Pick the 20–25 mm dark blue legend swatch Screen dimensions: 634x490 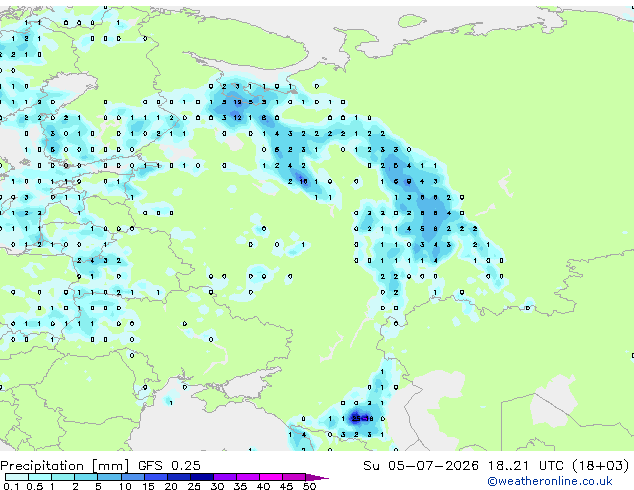178,477
